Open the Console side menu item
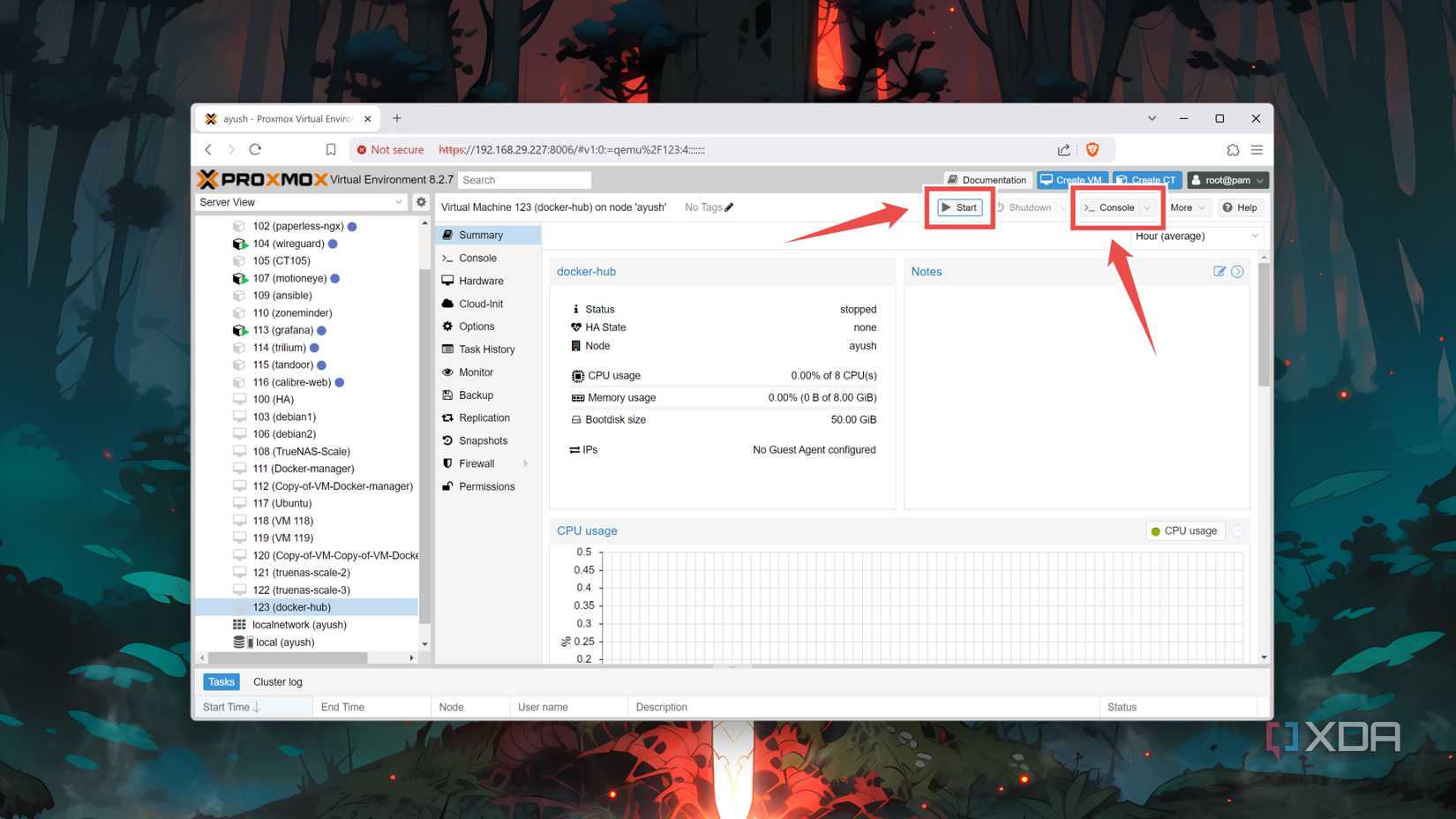The width and height of the screenshot is (1456, 819). click(490, 258)
